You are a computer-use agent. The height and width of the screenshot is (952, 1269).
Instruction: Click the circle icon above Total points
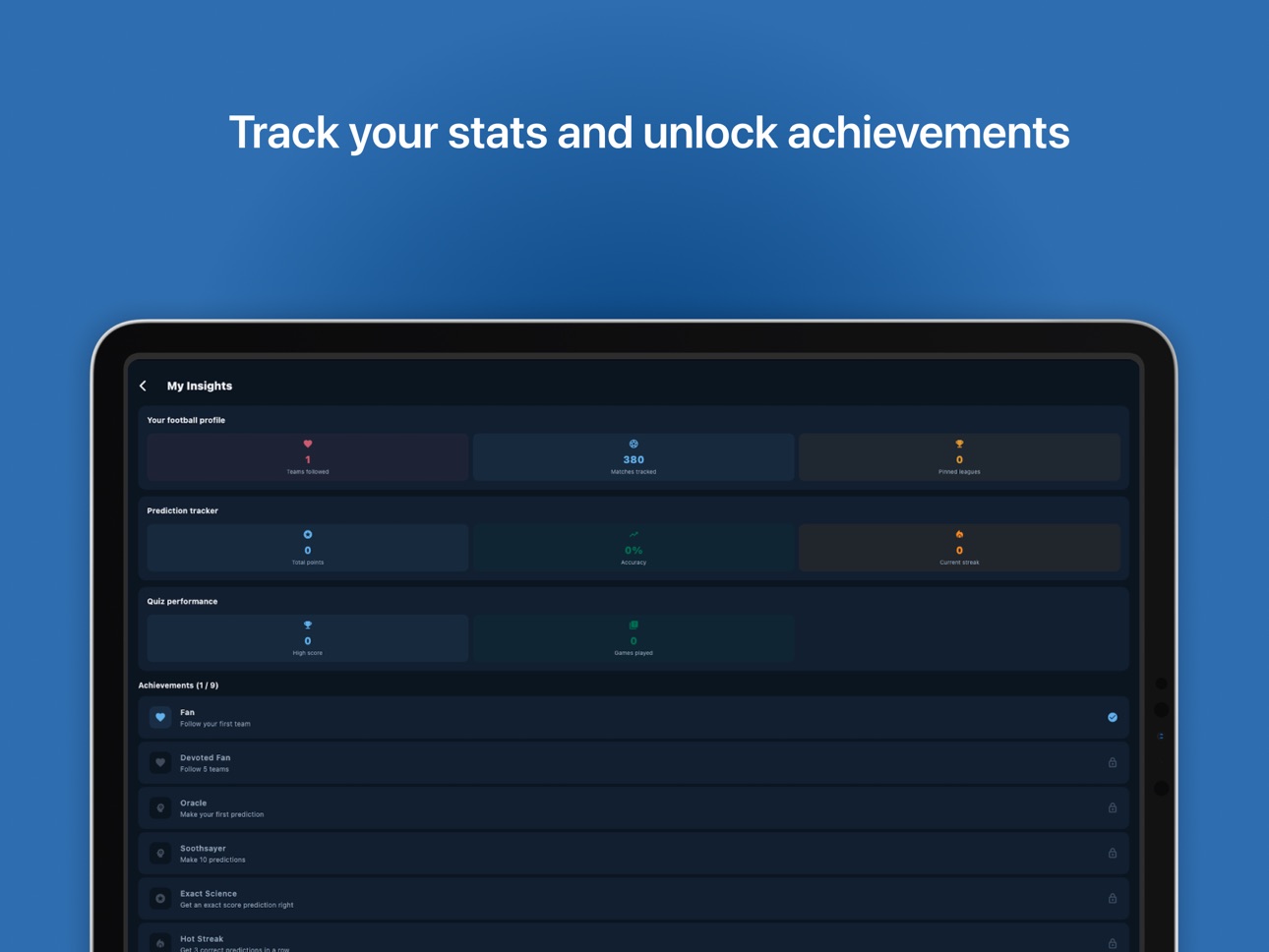(x=308, y=534)
